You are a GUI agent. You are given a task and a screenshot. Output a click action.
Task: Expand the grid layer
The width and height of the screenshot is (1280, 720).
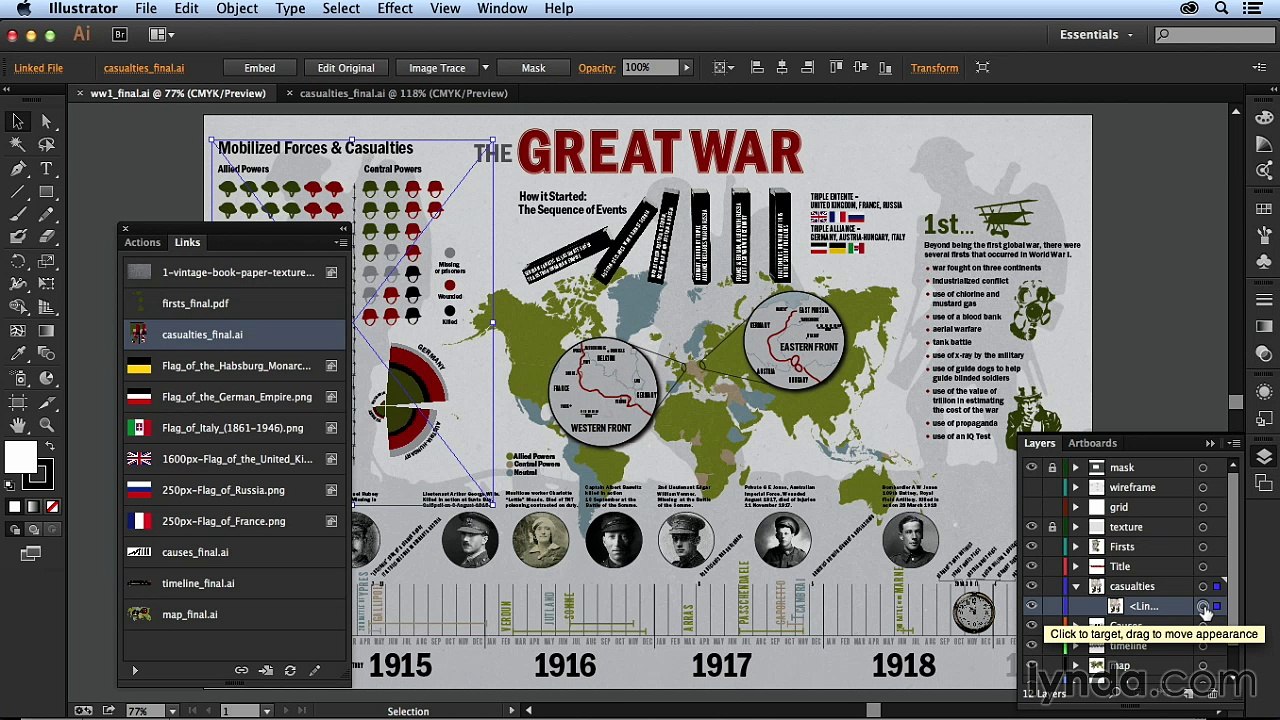[x=1076, y=507]
